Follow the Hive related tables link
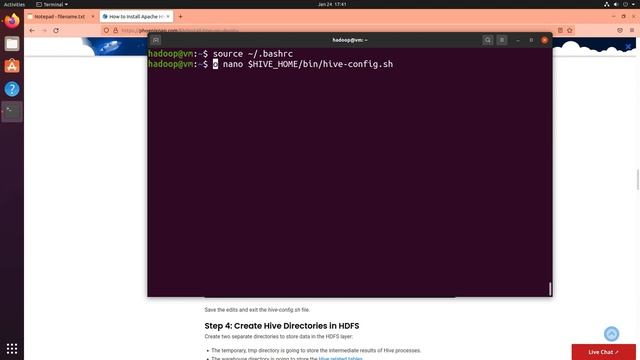640x360 pixels. pyautogui.click(x=340, y=358)
